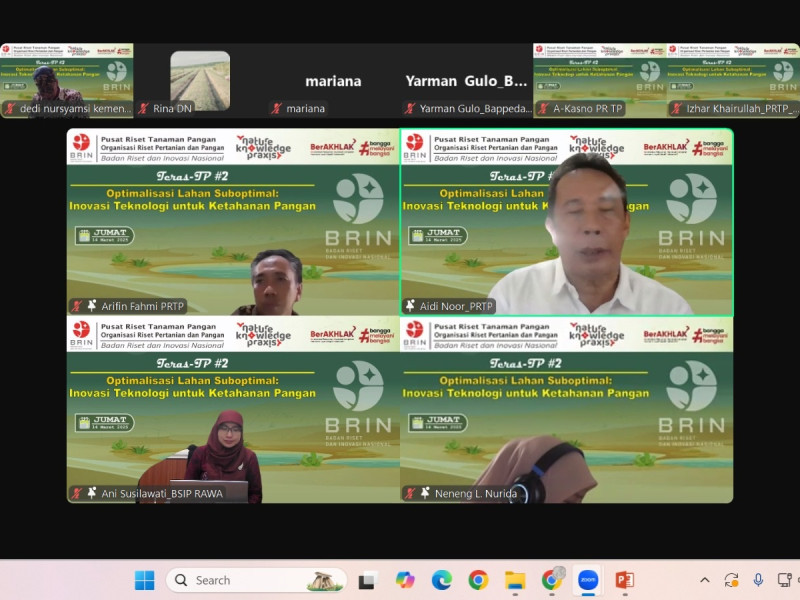Open File Explorer from the taskbar
Screen dimensions: 800x600
pos(515,580)
